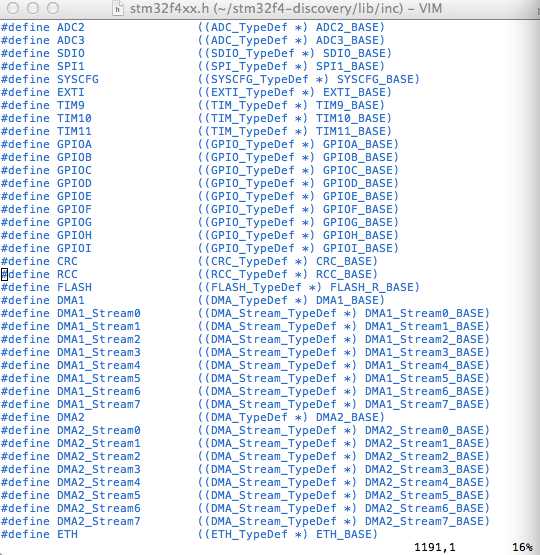Click the macro name DMA2_Stream6
Screen dimensions: 540x555
(x=99, y=509)
